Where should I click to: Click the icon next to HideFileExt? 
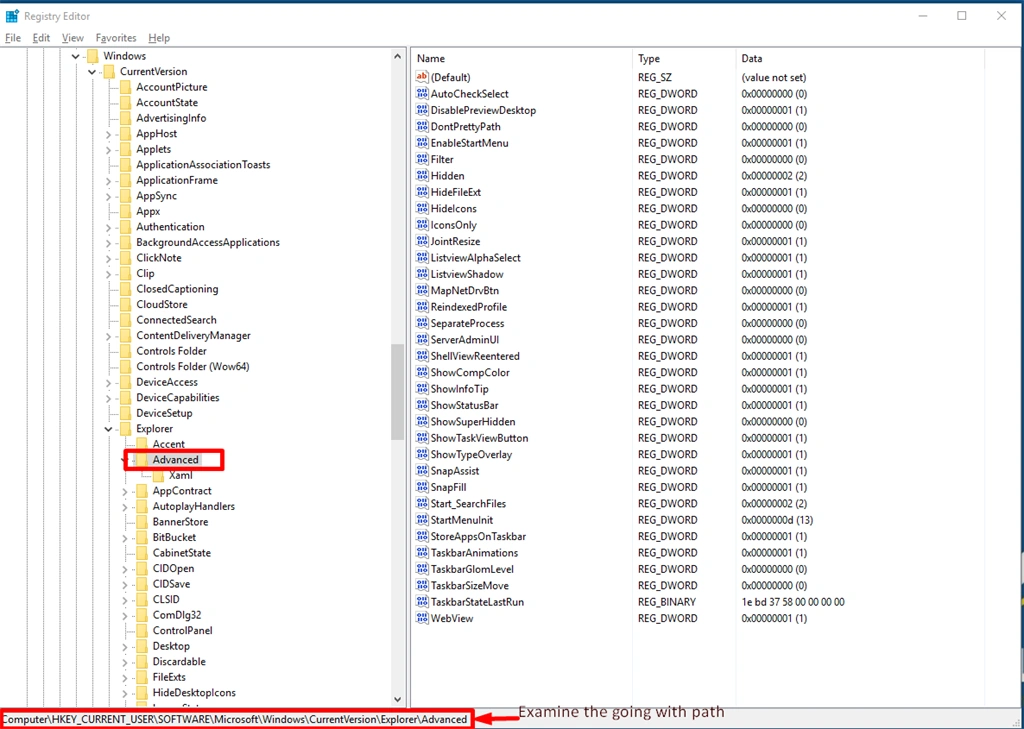[422, 192]
